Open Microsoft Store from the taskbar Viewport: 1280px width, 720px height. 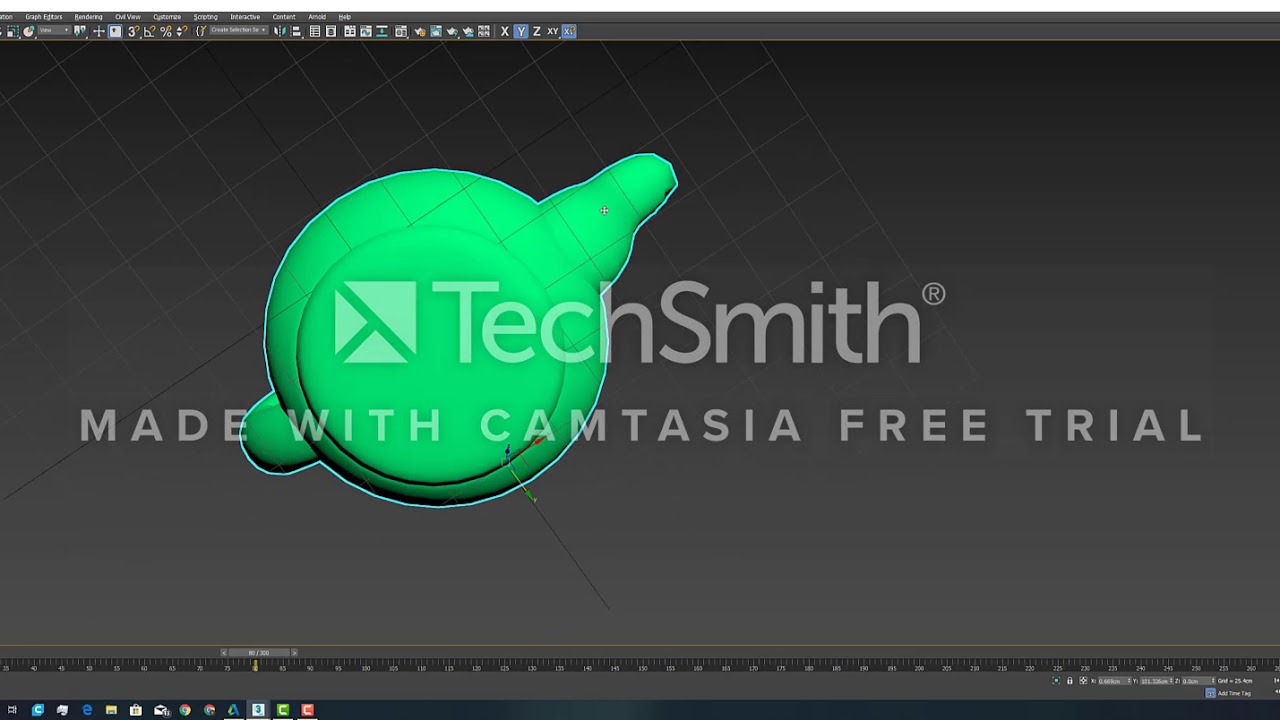click(136, 710)
